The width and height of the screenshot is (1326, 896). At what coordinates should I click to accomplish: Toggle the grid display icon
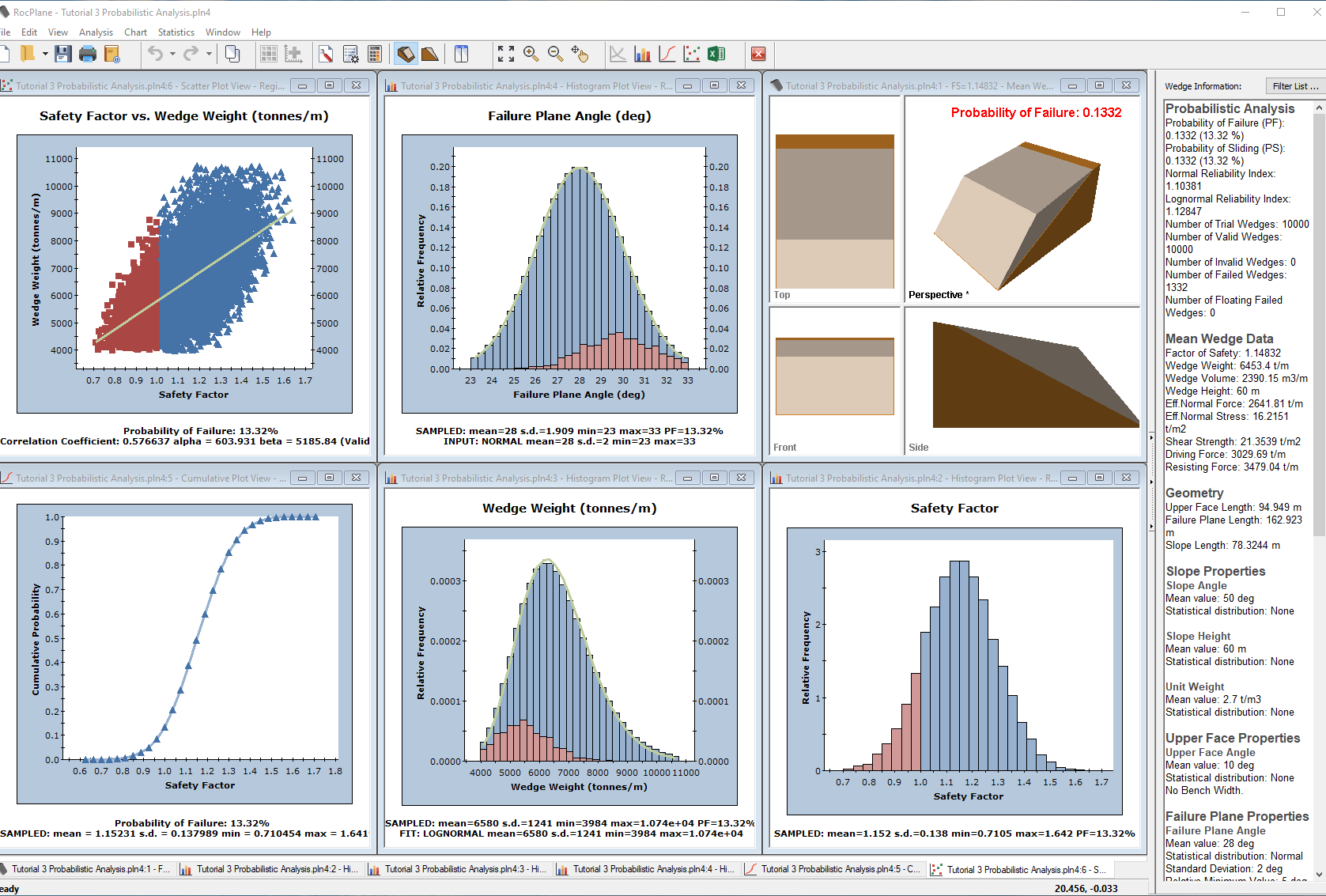pos(269,54)
